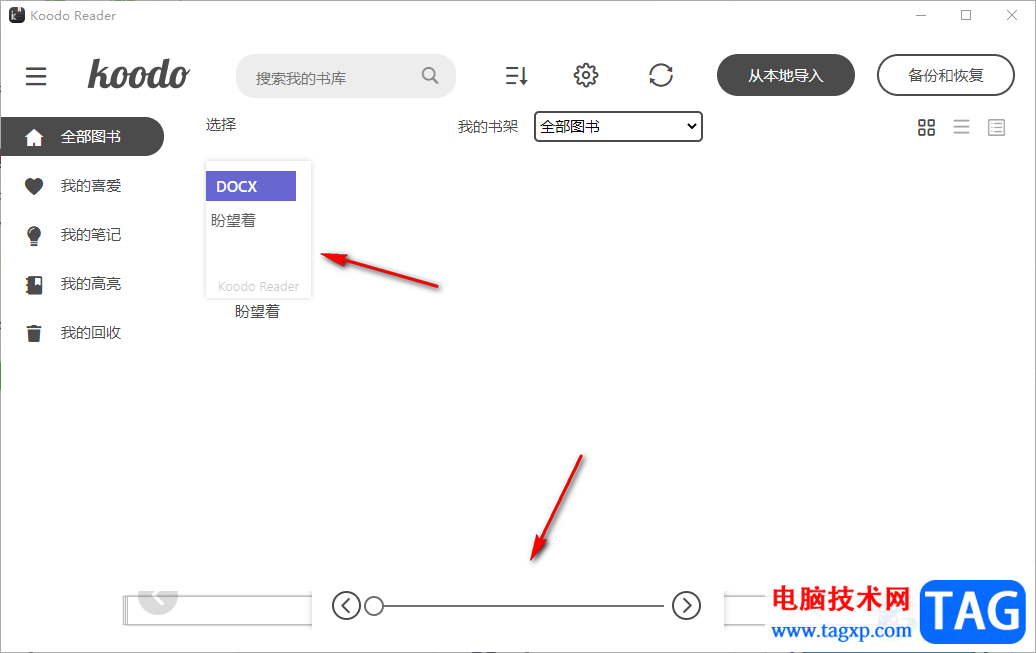Click the home icon in sidebar
The height and width of the screenshot is (653, 1036).
pyautogui.click(x=34, y=137)
